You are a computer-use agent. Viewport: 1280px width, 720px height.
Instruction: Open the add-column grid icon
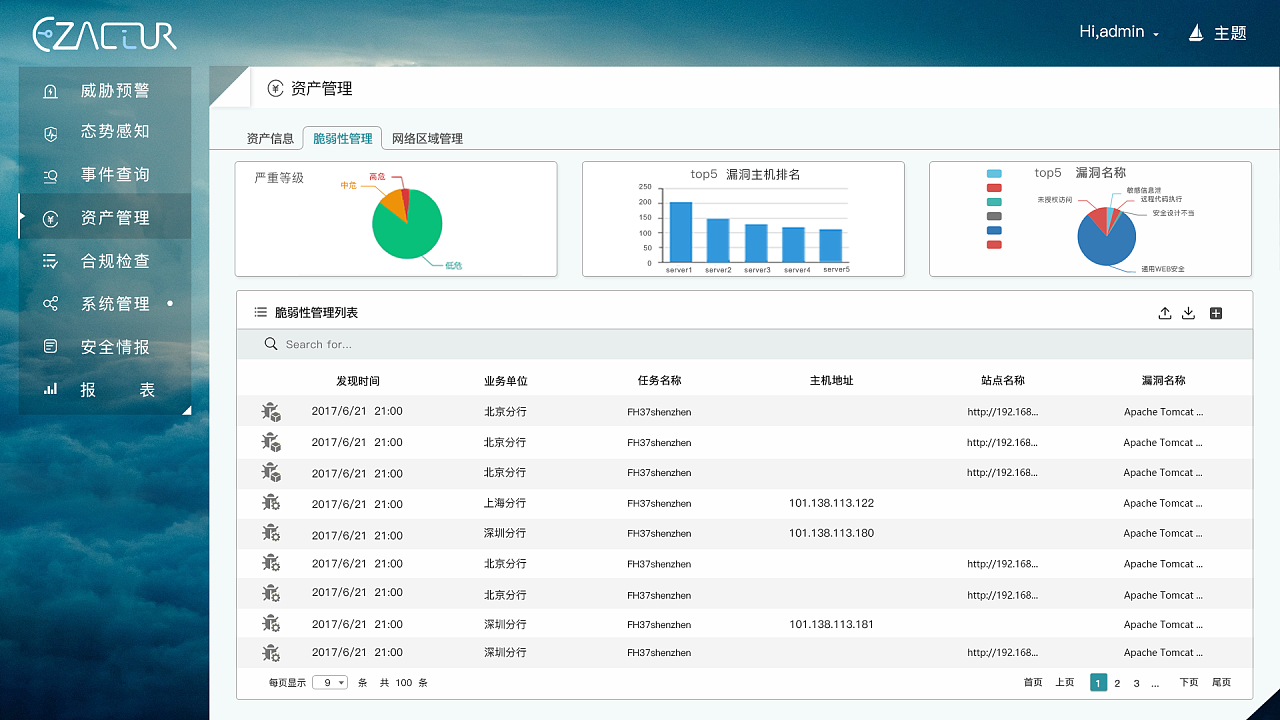tap(1216, 312)
